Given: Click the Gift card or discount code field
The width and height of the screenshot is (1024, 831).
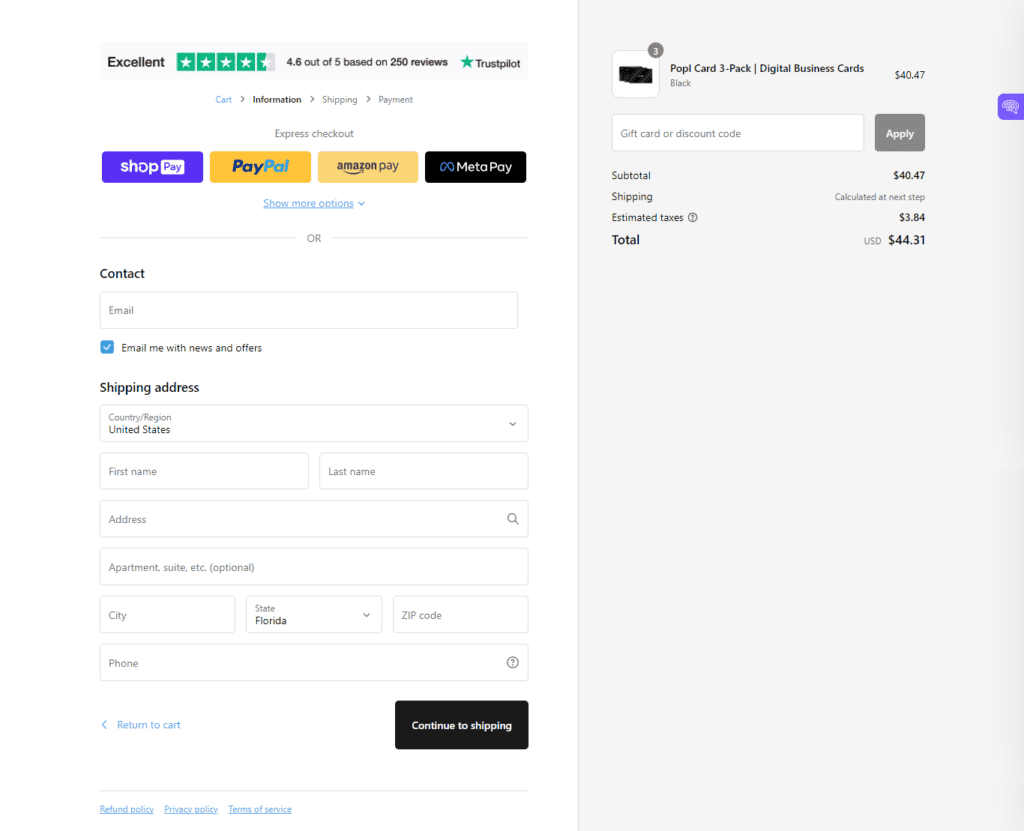Looking at the screenshot, I should coord(737,132).
